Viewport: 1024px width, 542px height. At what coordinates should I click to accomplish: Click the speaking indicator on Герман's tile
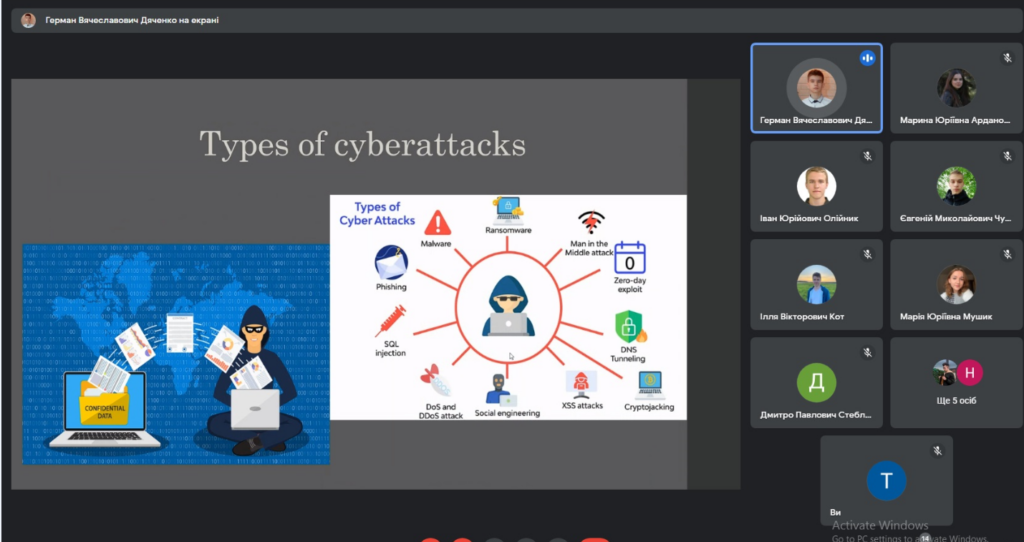coord(867,58)
